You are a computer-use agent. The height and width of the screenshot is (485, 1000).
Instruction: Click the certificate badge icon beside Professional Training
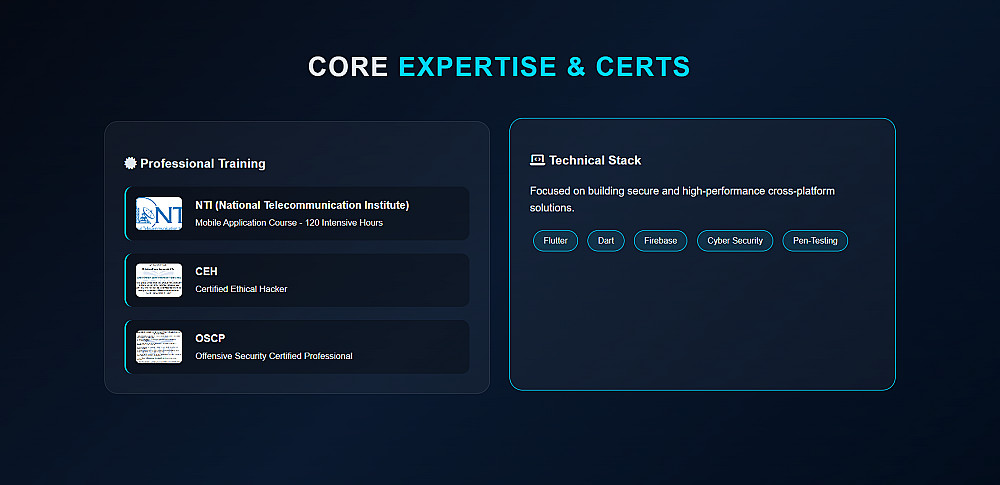(130, 163)
